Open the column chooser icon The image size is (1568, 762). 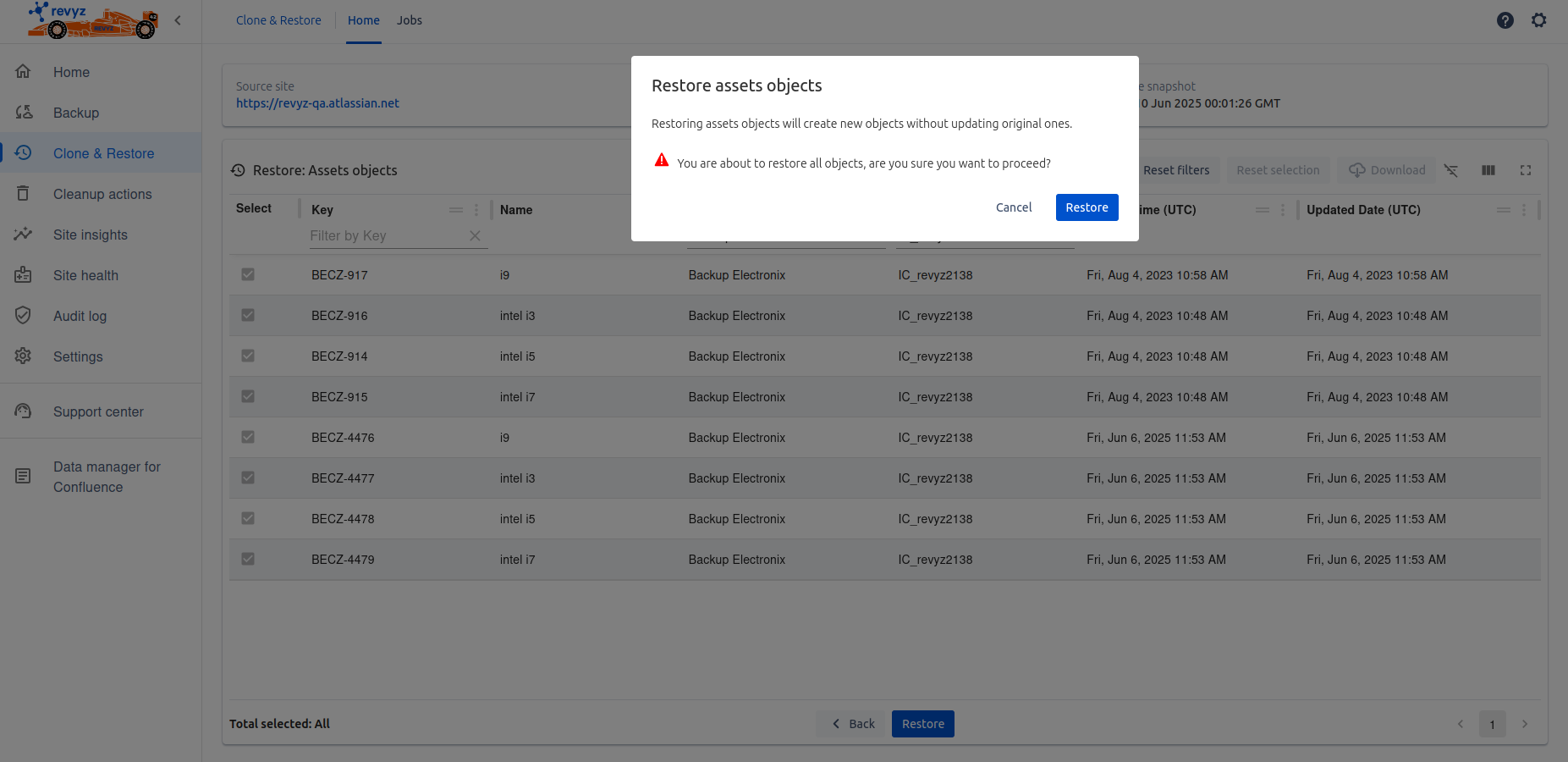tap(1488, 170)
